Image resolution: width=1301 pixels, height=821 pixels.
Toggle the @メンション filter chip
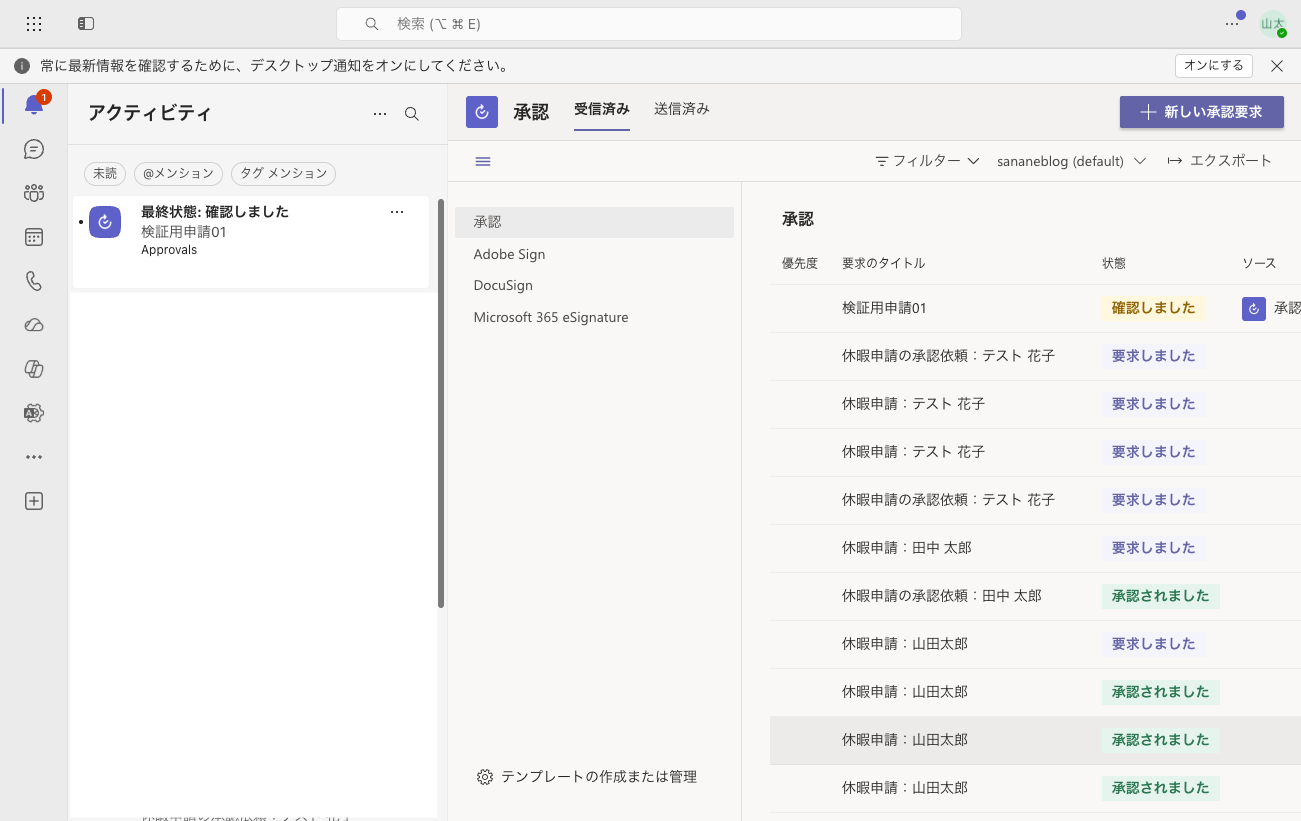(x=179, y=173)
